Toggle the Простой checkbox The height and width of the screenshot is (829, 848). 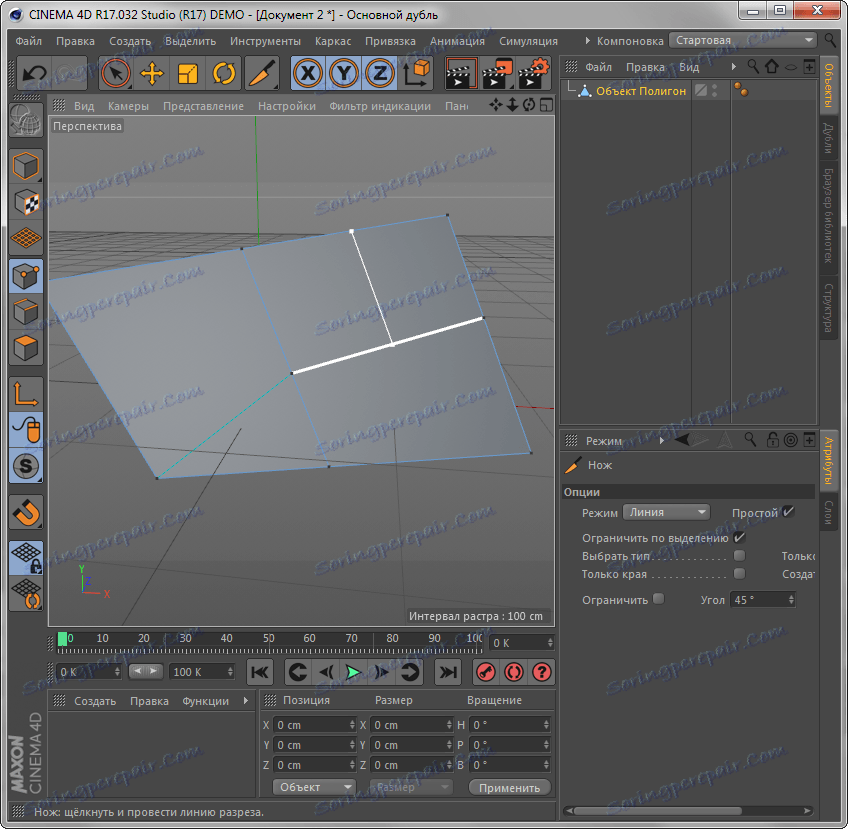[x=789, y=512]
